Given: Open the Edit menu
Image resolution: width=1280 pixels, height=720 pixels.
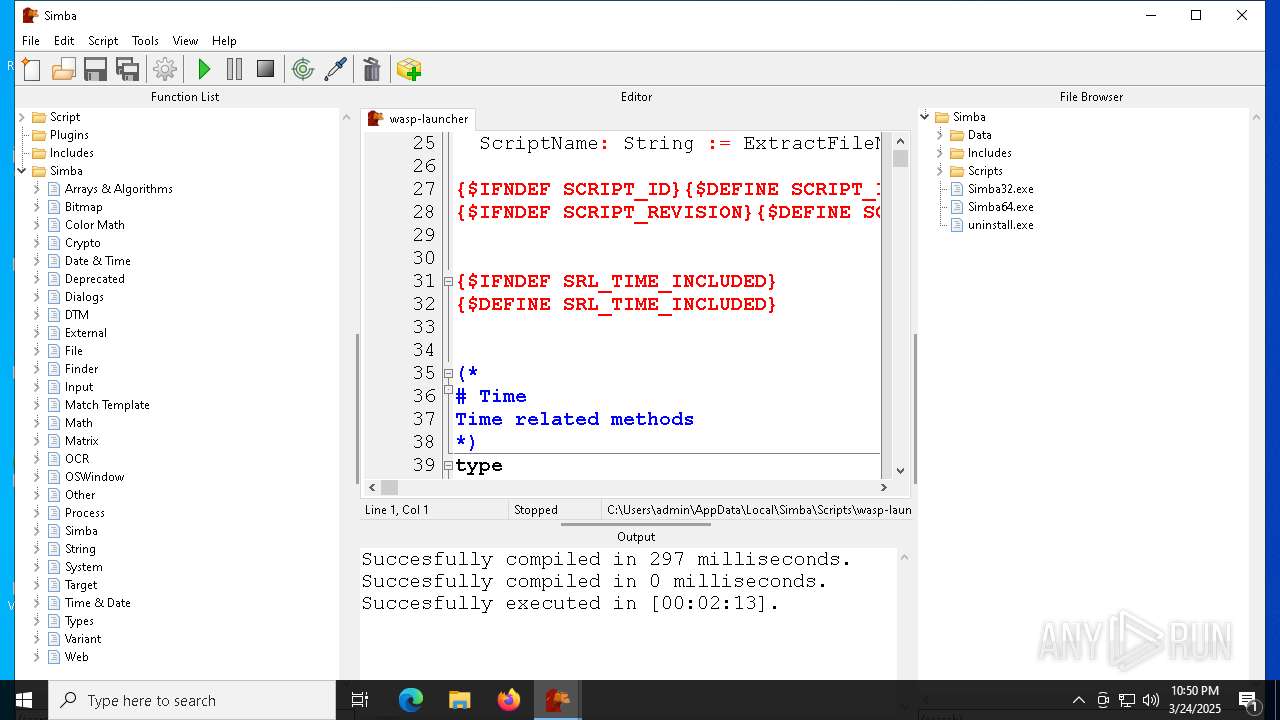Looking at the screenshot, I should coord(64,41).
